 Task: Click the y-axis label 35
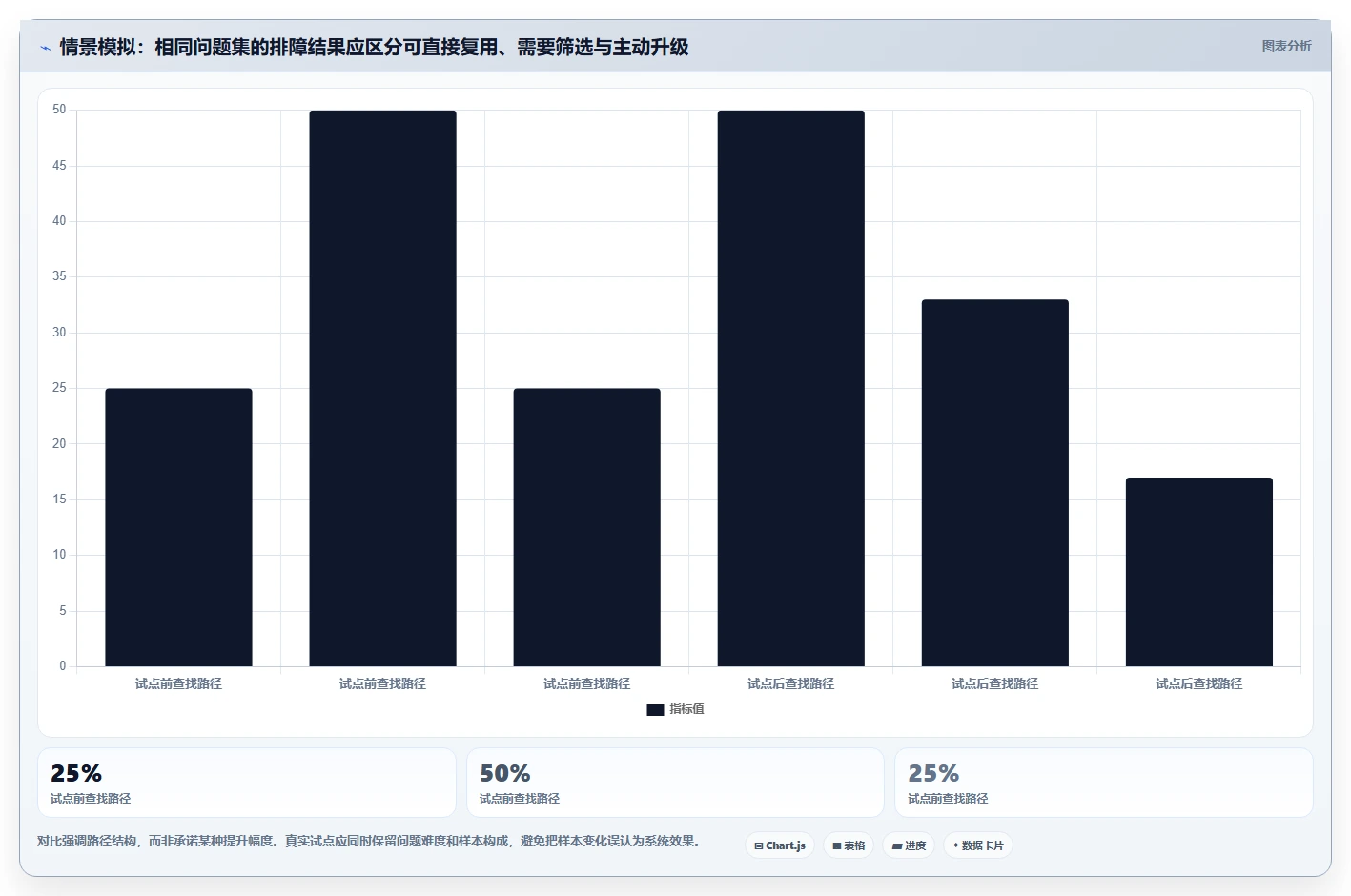tap(59, 276)
